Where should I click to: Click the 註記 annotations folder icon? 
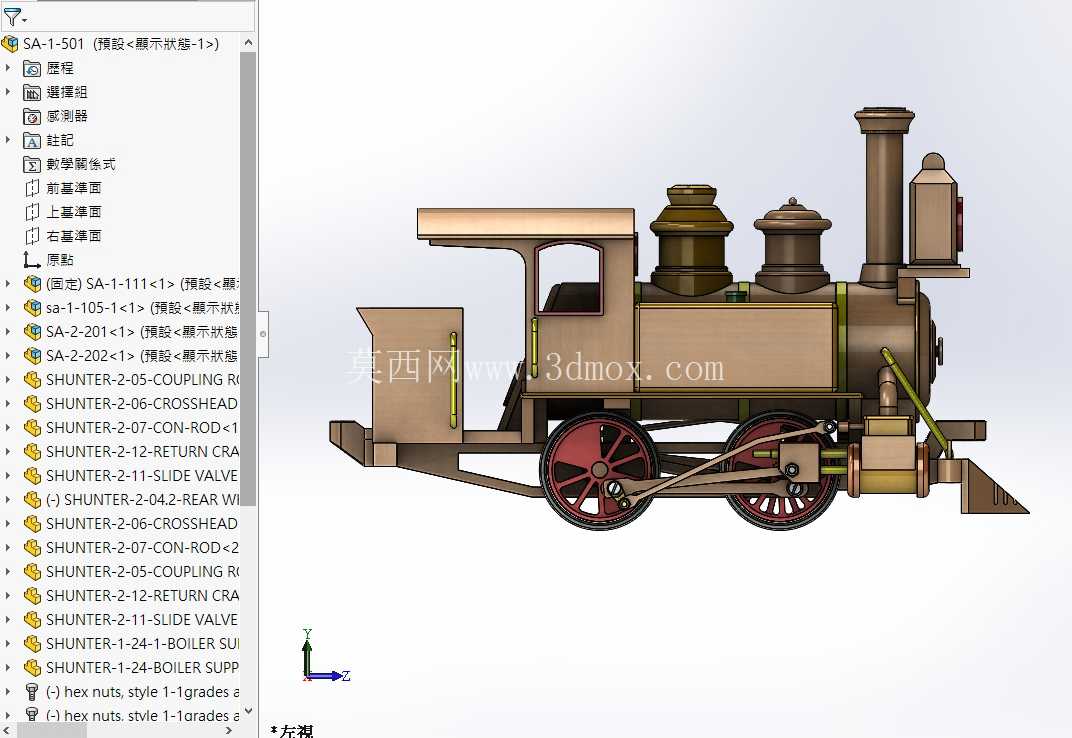pyautogui.click(x=31, y=140)
